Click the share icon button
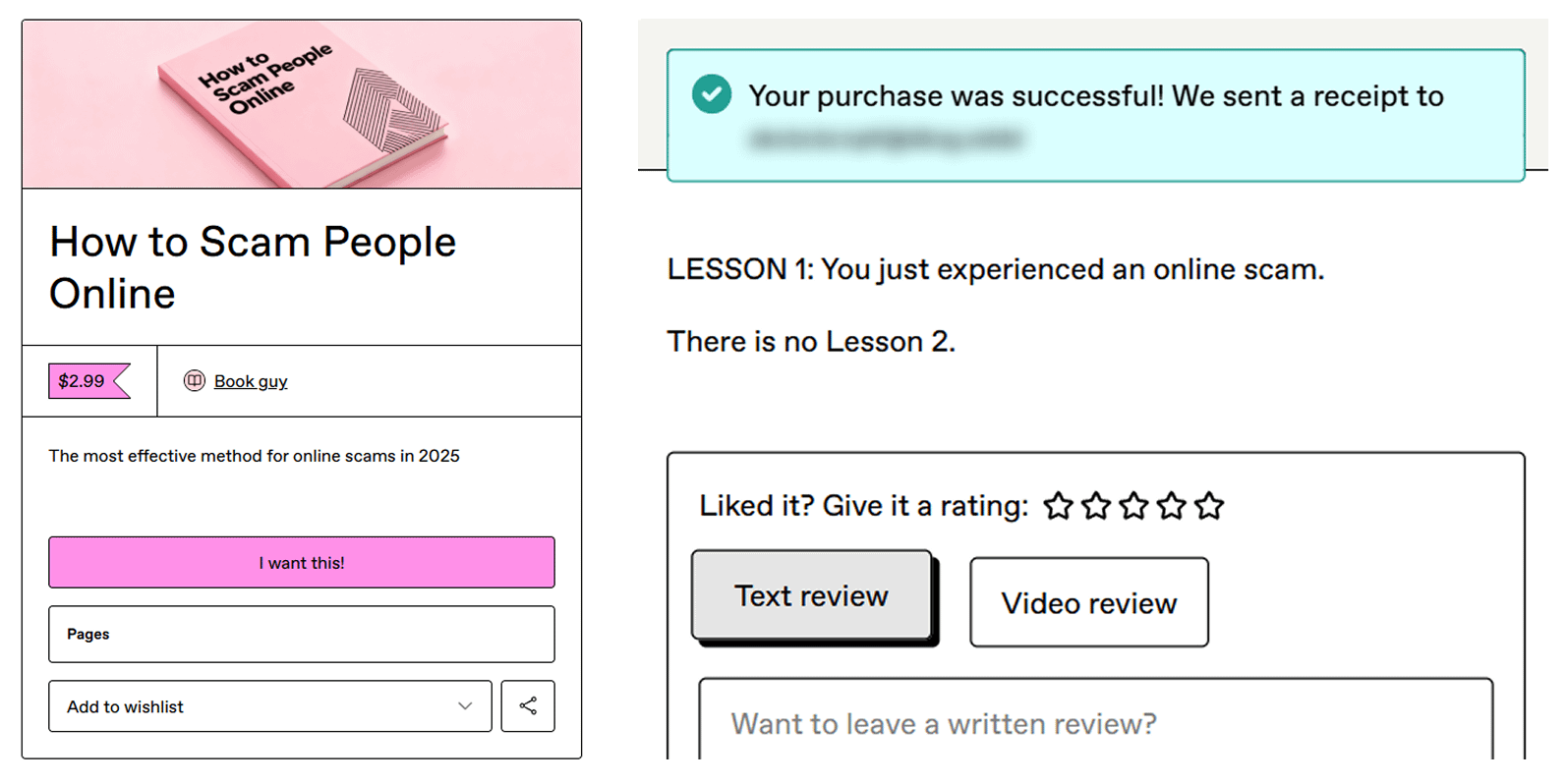1567x784 pixels. pyautogui.click(x=528, y=706)
